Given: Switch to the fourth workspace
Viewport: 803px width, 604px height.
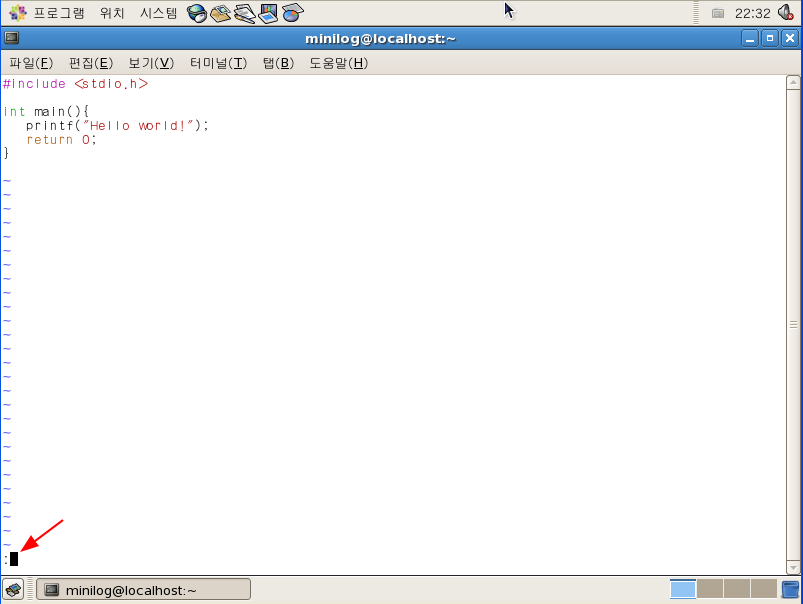Looking at the screenshot, I should coord(764,589).
